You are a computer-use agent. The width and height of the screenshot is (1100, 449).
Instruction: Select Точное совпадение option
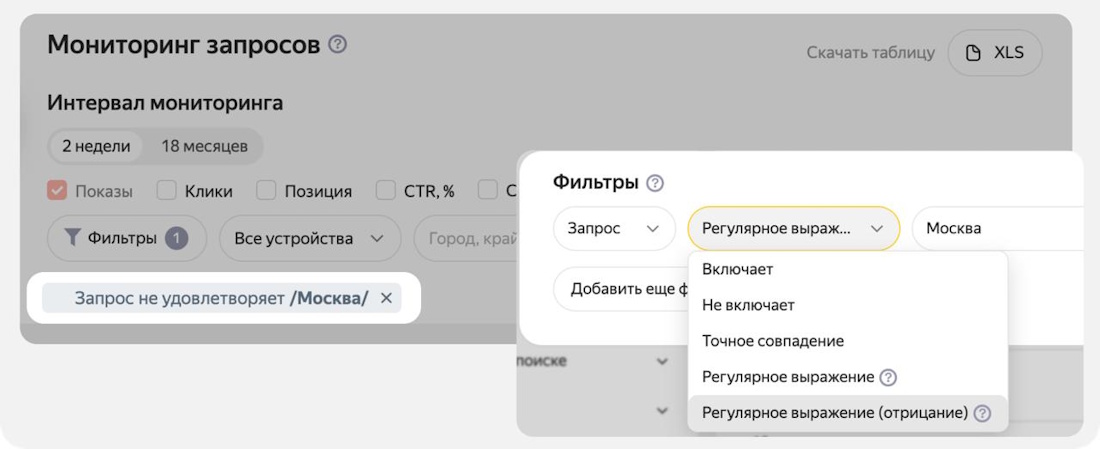773,341
